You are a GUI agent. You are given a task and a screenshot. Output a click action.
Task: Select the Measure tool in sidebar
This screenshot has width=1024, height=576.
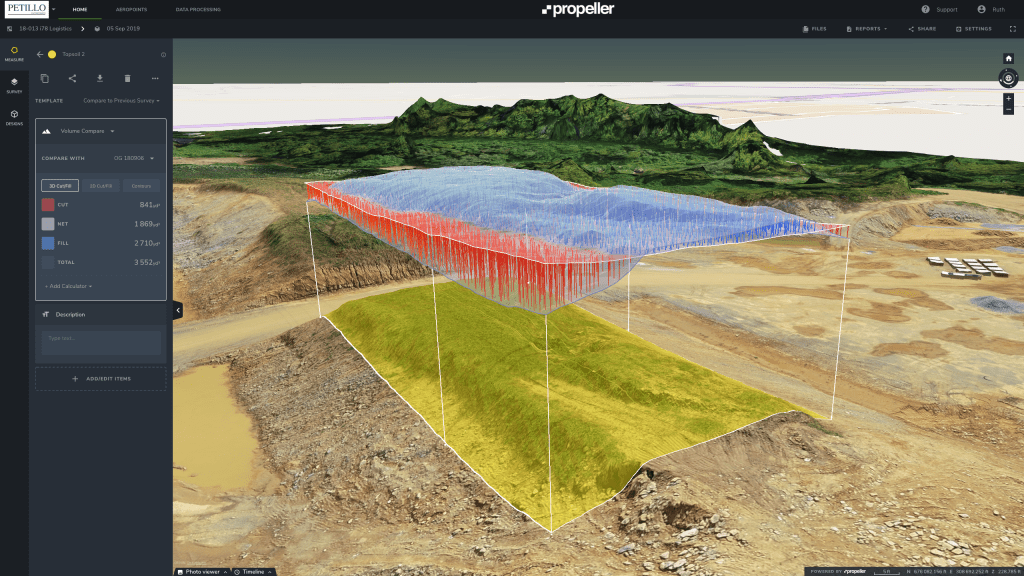pyautogui.click(x=14, y=53)
